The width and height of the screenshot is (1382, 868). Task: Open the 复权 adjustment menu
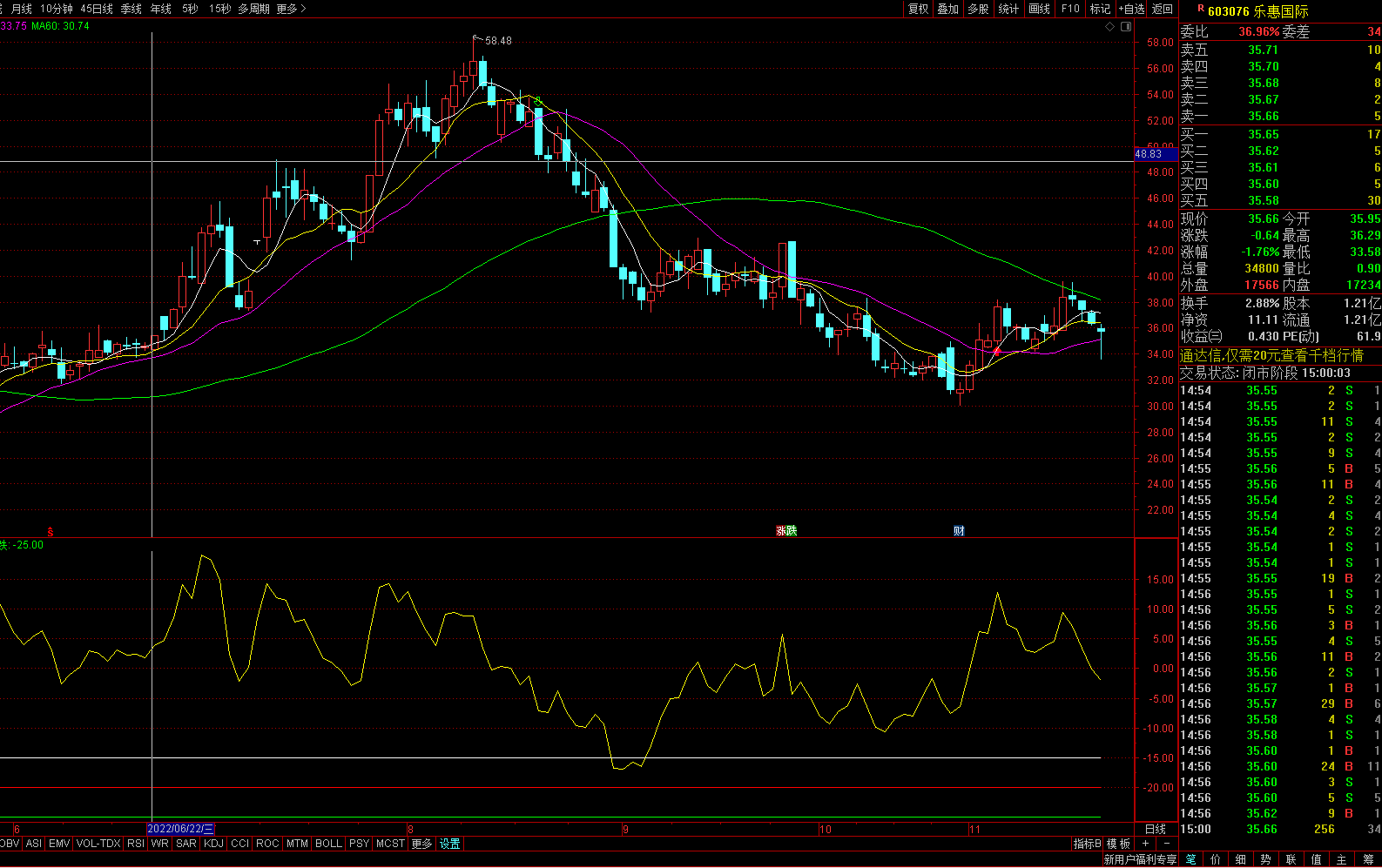point(918,9)
